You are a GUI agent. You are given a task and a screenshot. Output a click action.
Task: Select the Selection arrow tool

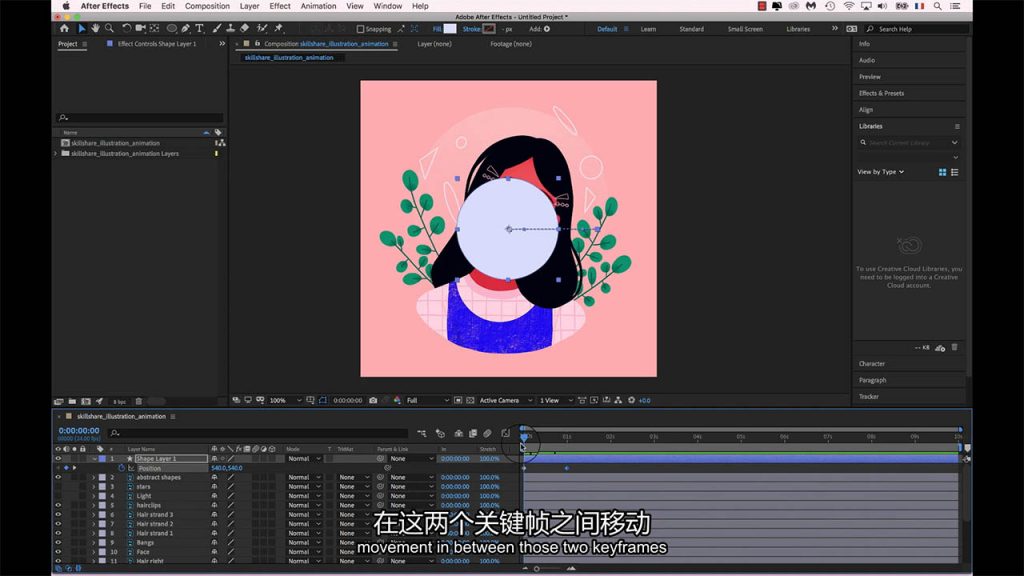[82, 29]
